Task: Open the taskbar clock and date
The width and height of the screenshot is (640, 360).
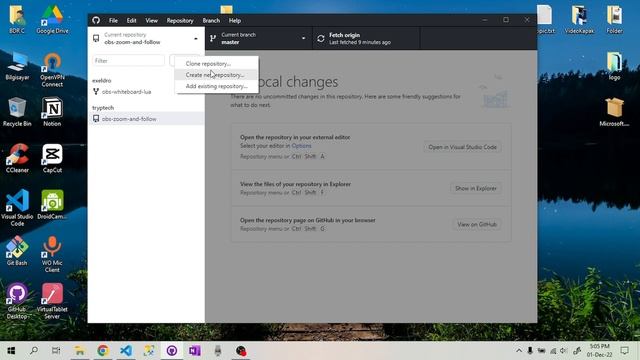Action: (599, 351)
